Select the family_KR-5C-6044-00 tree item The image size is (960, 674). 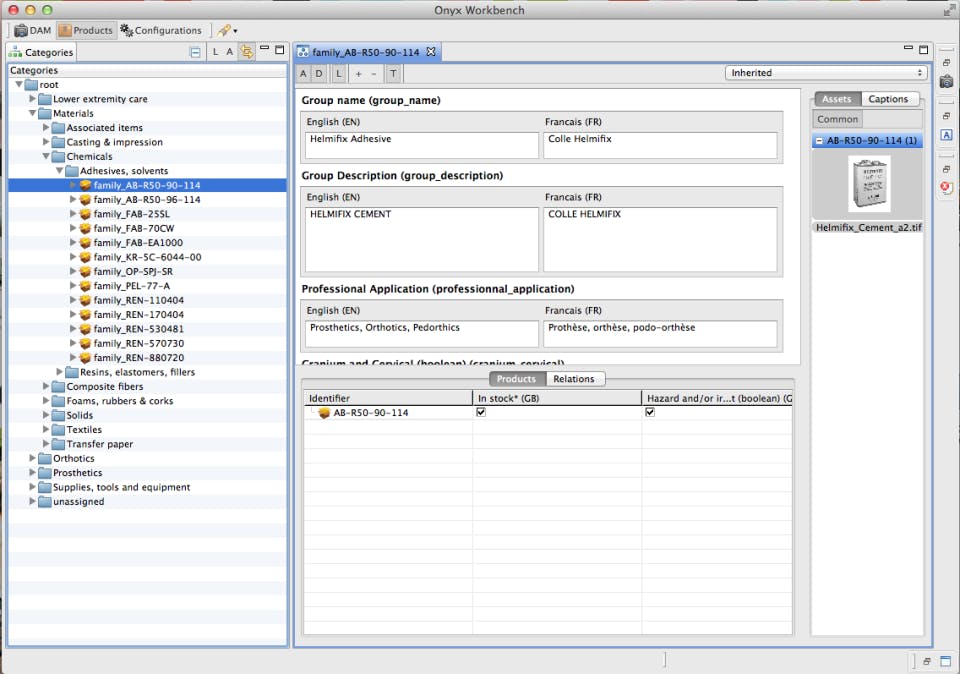point(148,257)
